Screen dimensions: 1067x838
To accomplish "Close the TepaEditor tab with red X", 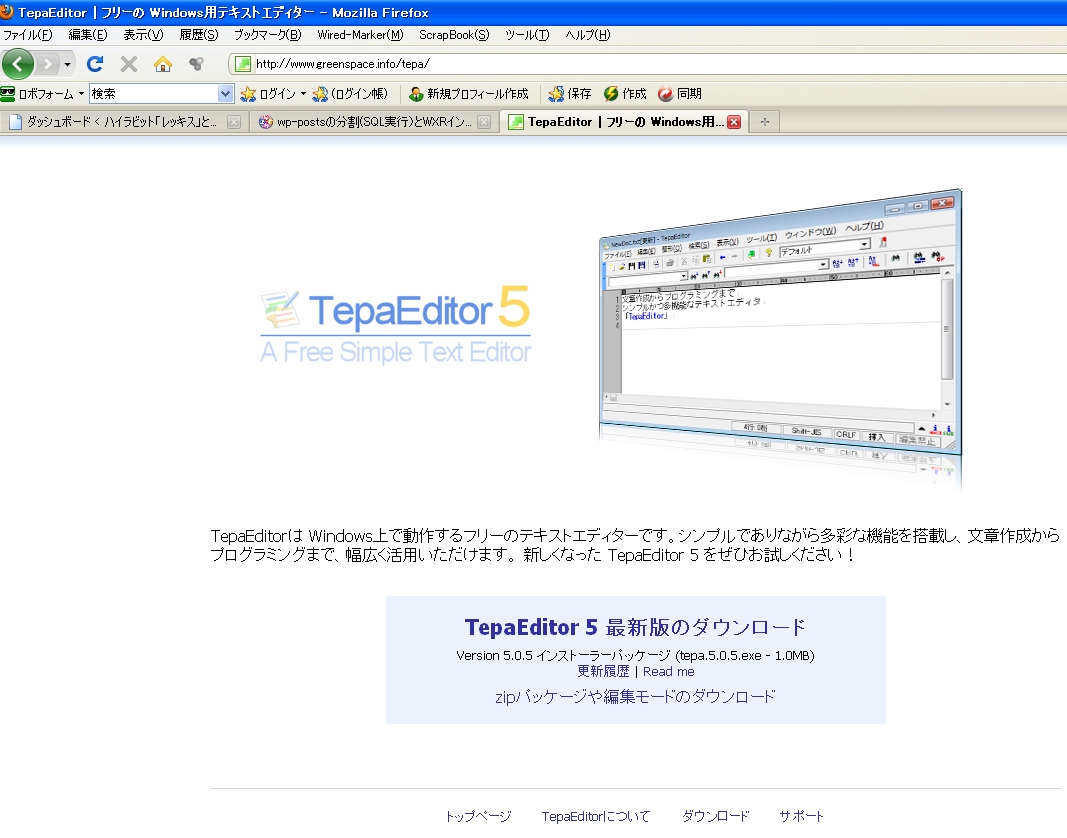I will tap(734, 122).
